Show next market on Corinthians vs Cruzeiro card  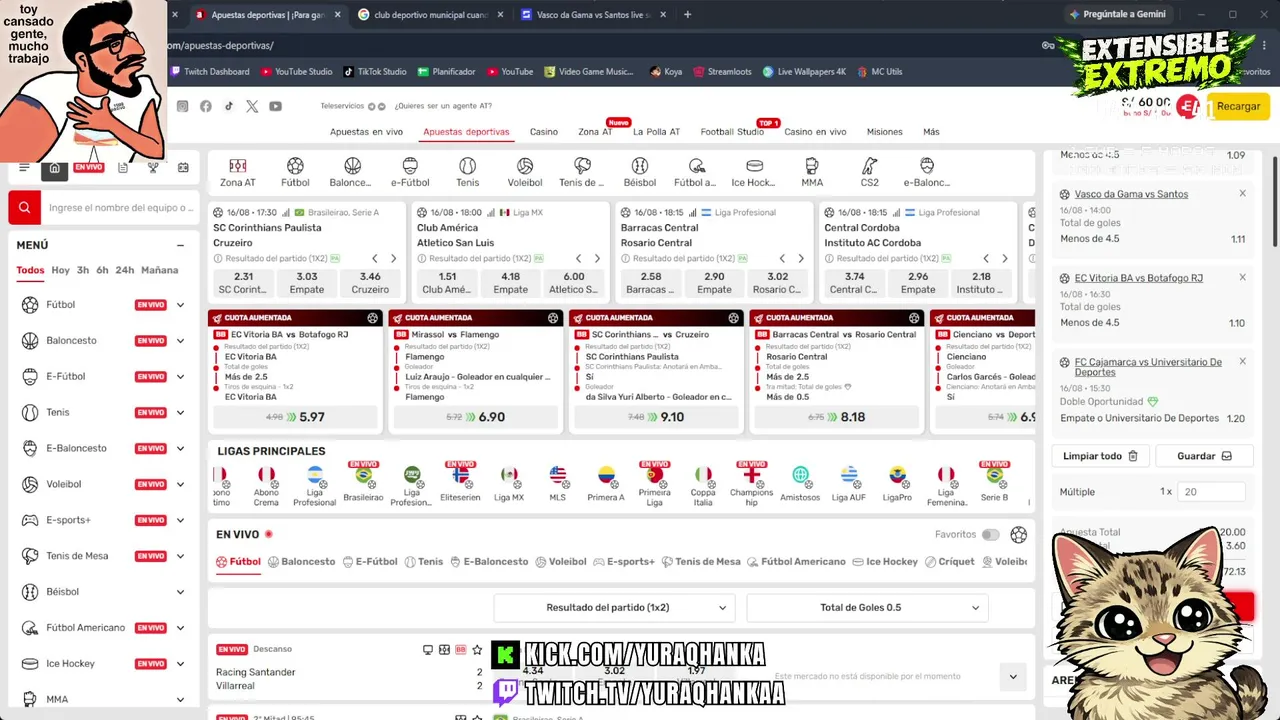click(x=393, y=259)
